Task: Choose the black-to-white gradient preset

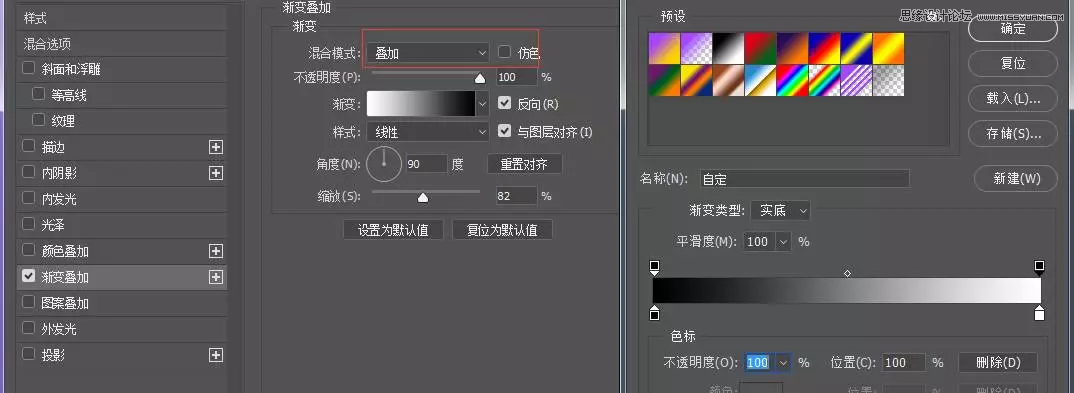Action: click(x=728, y=49)
